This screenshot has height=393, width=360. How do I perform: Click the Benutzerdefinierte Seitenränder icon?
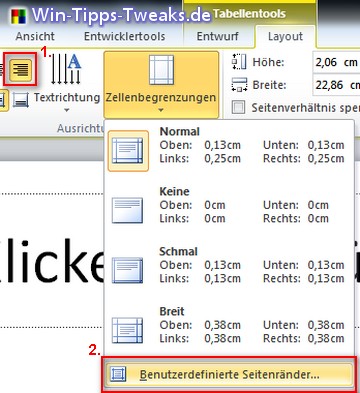click(118, 374)
